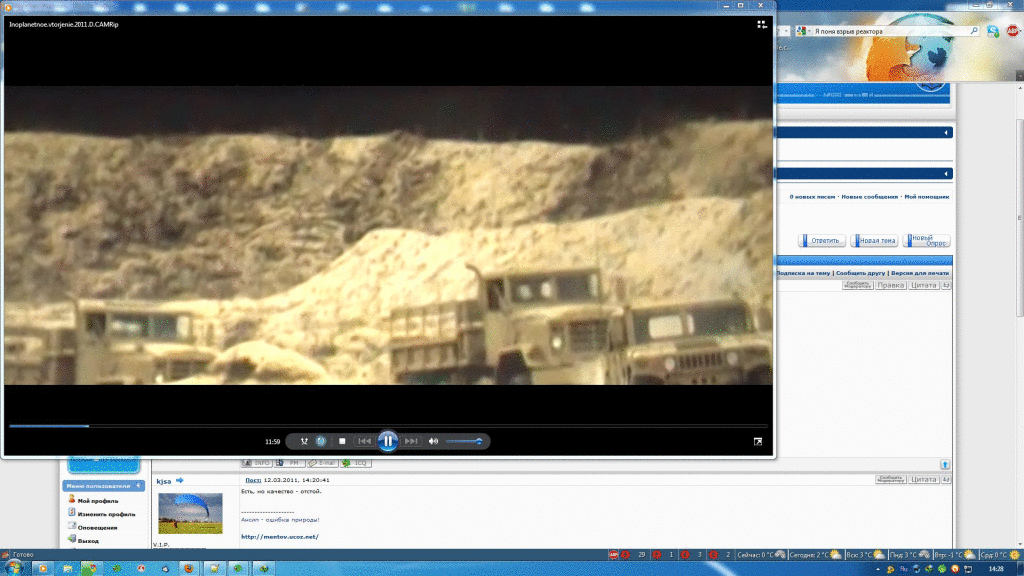Click 'Цитата' in kjsa's post header
Screen dimensions: 1024x576
pos(923,479)
